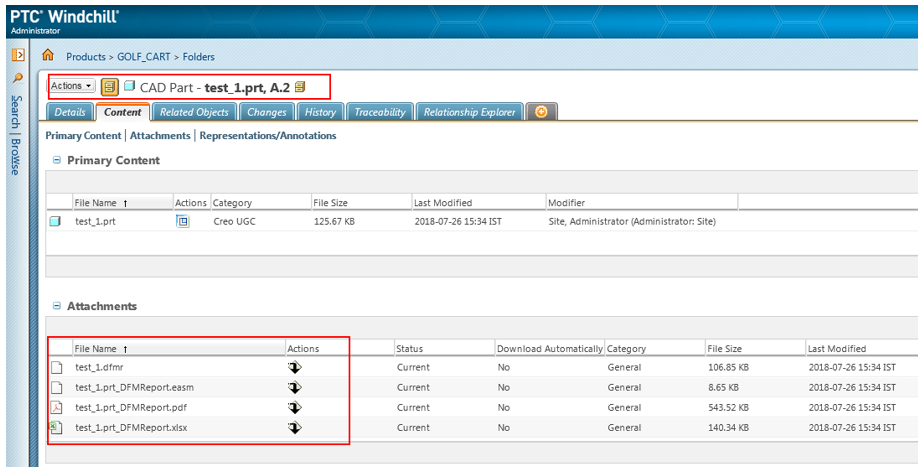Collapse the Attachments section

tap(57, 305)
